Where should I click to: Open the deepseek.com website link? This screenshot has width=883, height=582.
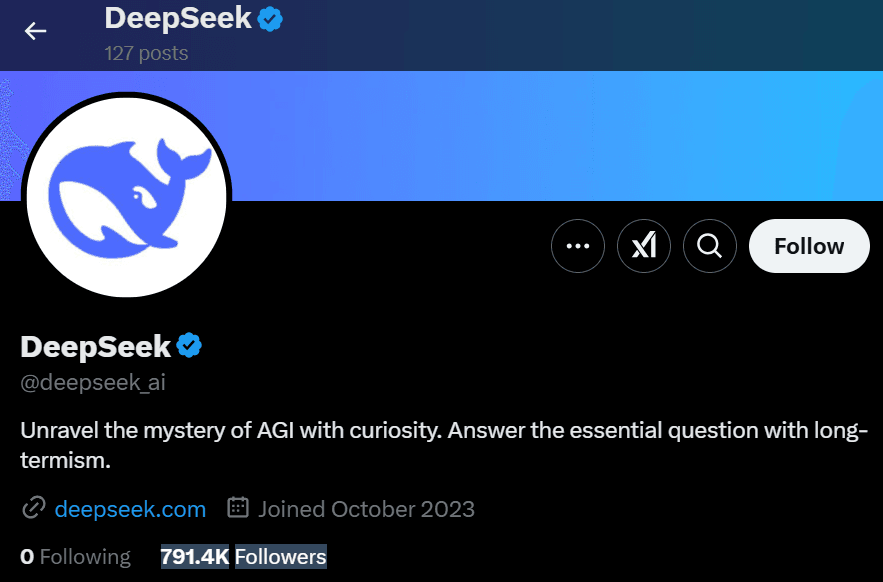click(x=130, y=509)
